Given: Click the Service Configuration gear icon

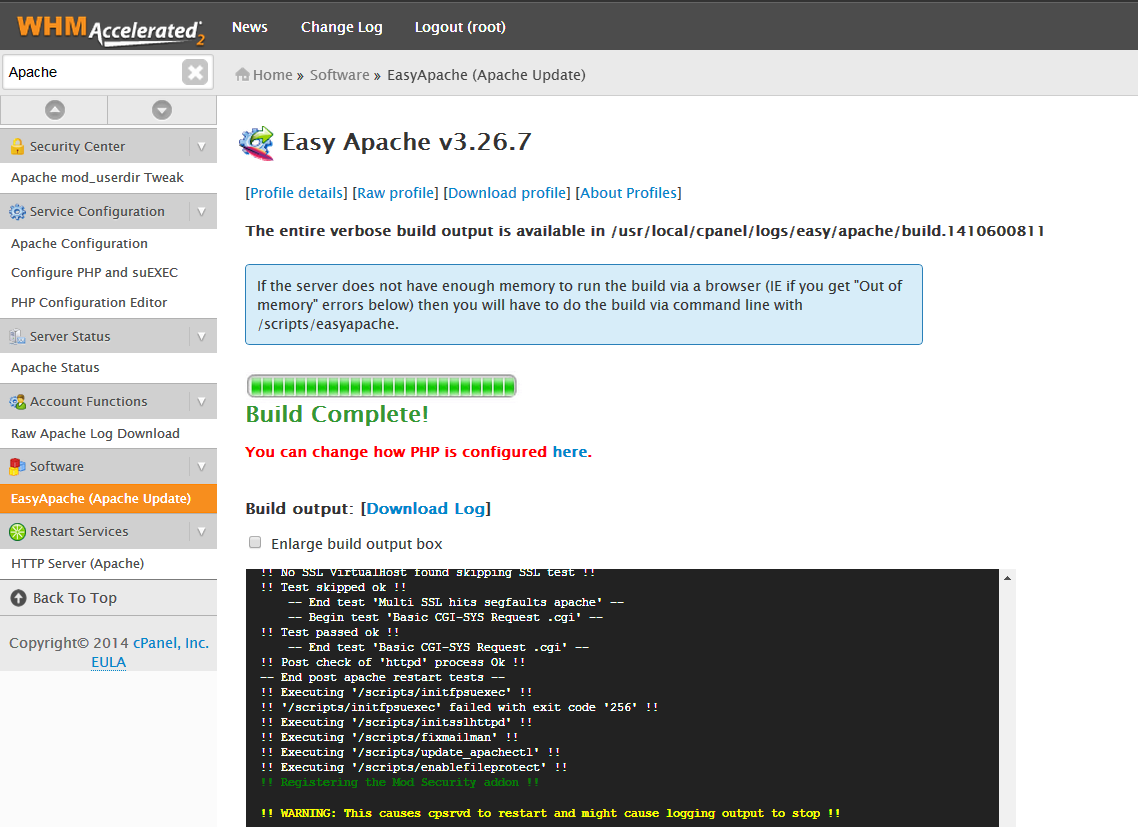Looking at the screenshot, I should (x=17, y=212).
